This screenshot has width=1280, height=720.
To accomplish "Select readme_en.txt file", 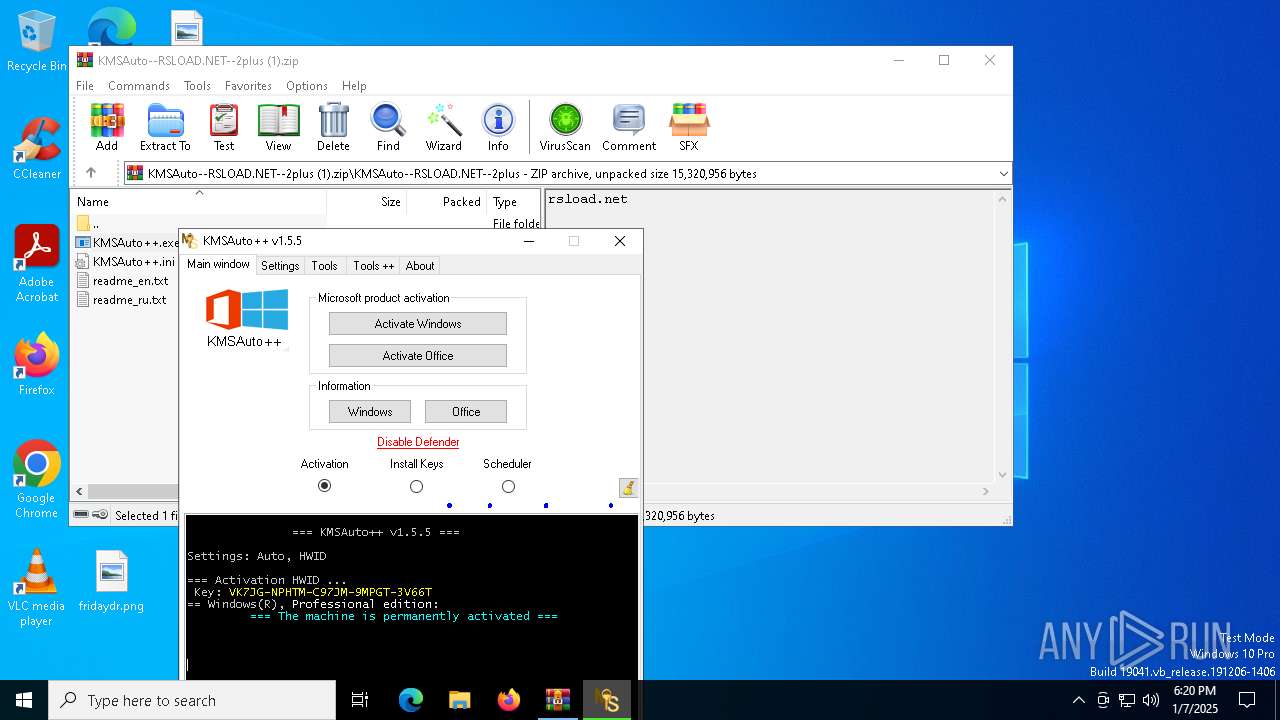I will [x=123, y=281].
